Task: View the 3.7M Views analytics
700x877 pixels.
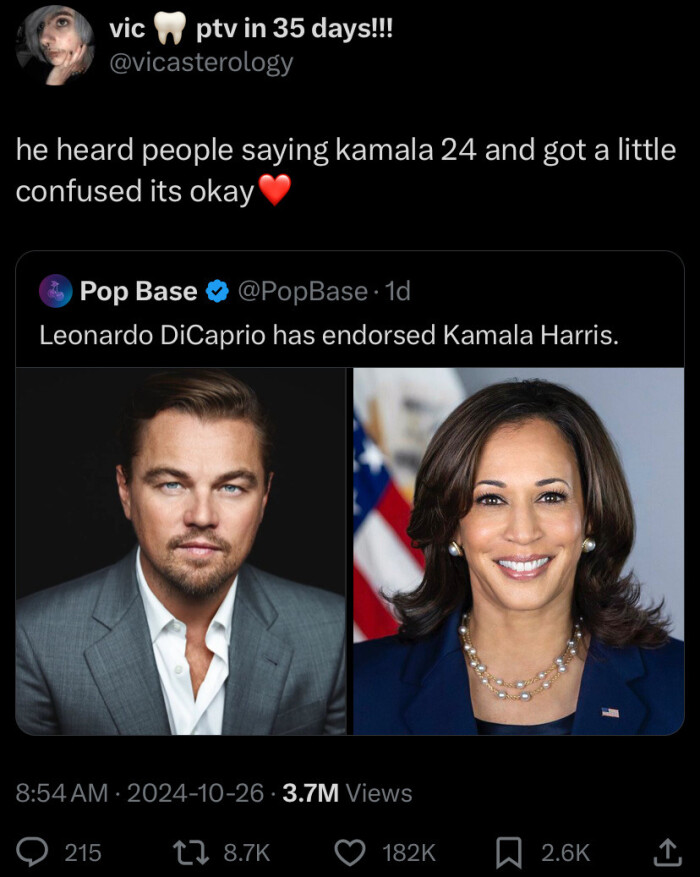Action: coord(347,793)
